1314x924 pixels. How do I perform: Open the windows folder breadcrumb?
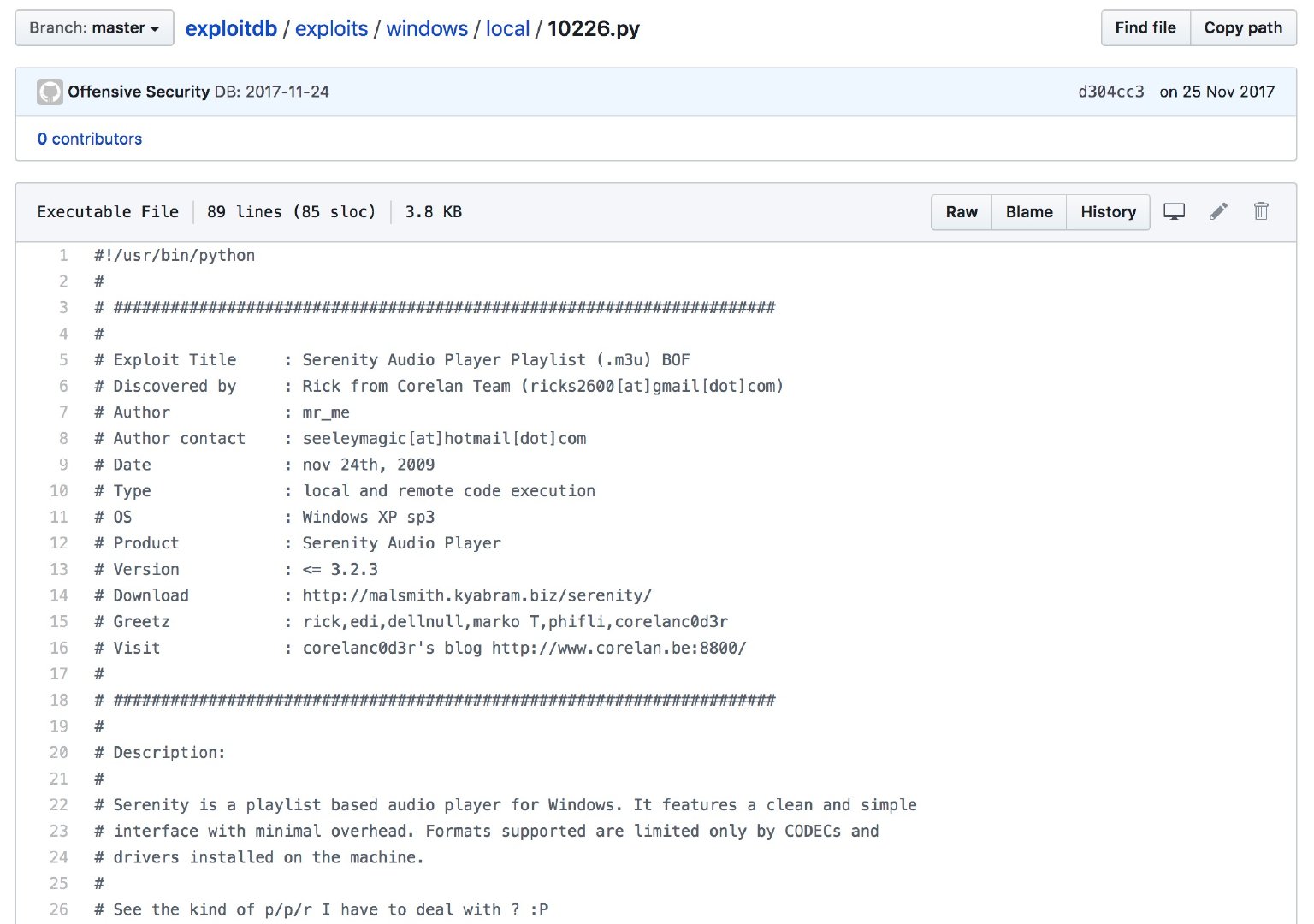(x=427, y=28)
